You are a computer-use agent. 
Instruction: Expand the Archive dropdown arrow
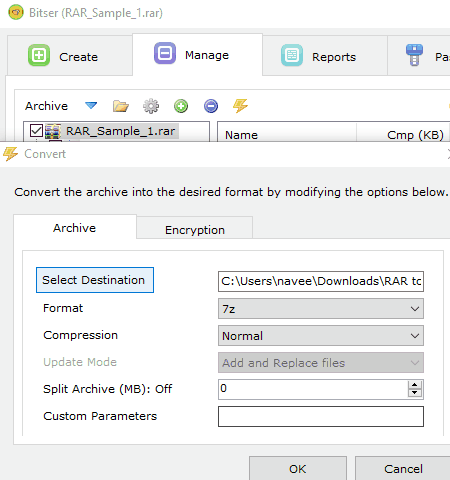[x=91, y=106]
